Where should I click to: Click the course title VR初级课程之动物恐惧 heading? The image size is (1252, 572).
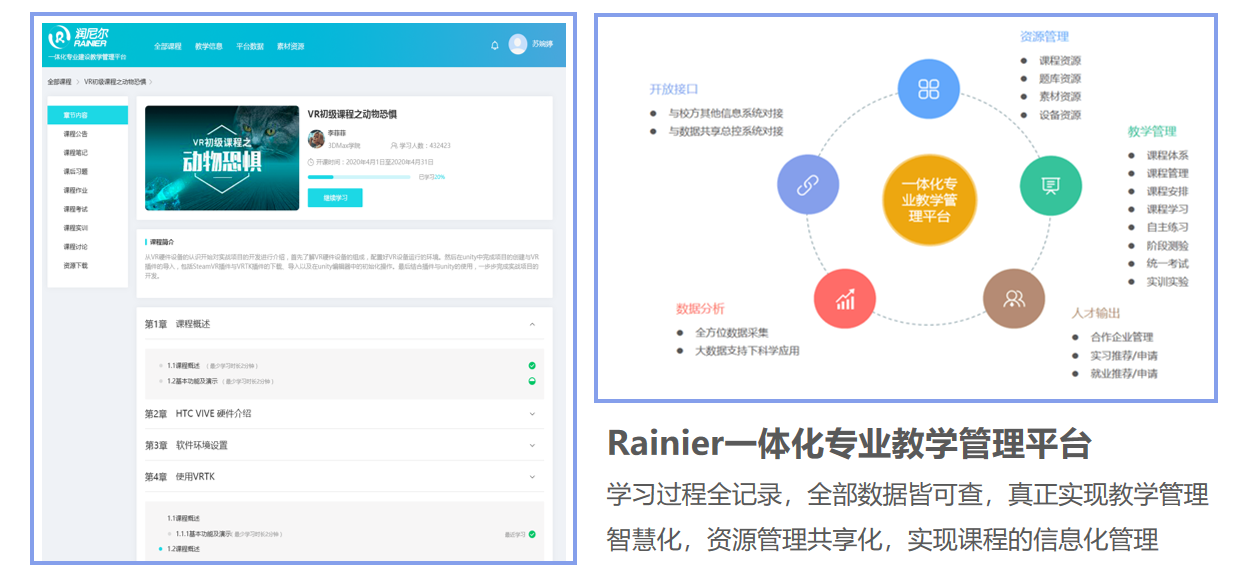click(x=353, y=115)
